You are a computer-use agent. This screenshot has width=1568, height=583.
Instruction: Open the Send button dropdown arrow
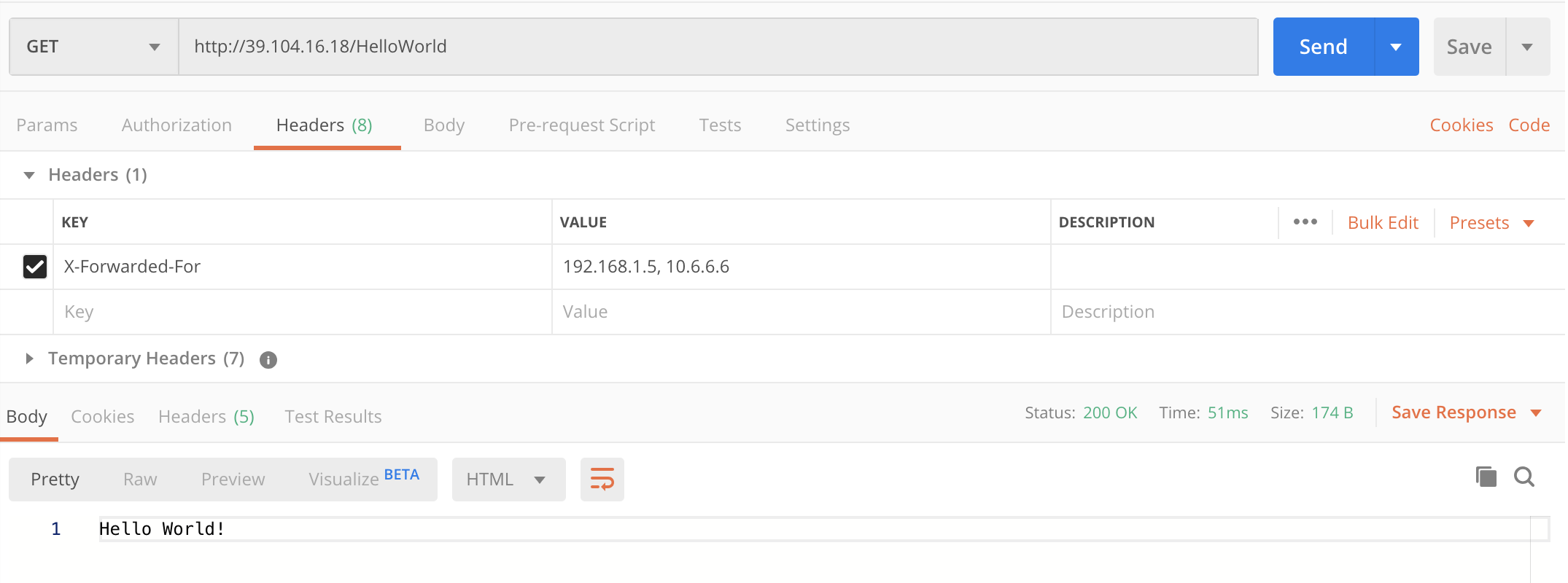tap(1396, 47)
